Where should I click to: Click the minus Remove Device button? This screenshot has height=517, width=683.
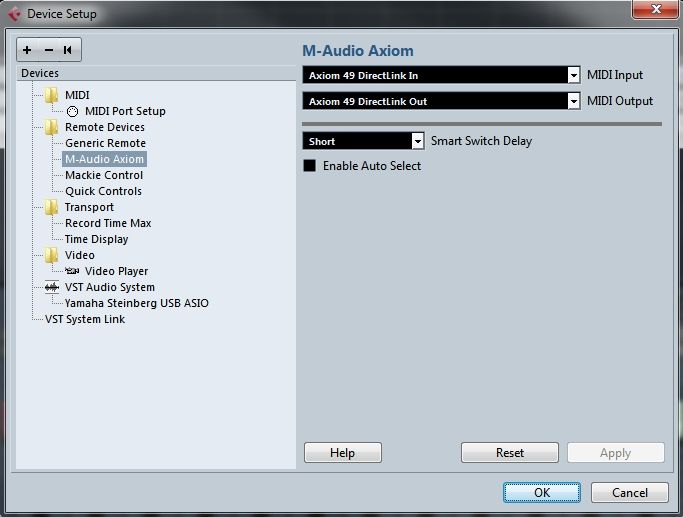tap(49, 50)
